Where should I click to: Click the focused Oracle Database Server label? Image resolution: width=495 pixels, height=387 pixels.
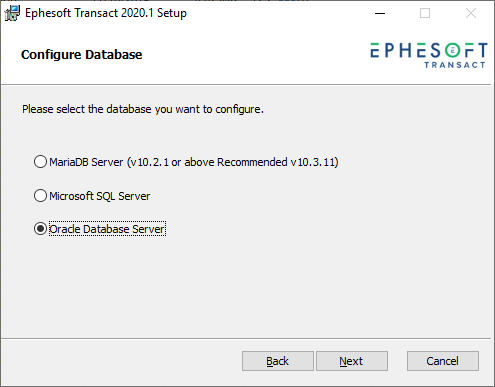click(x=107, y=229)
